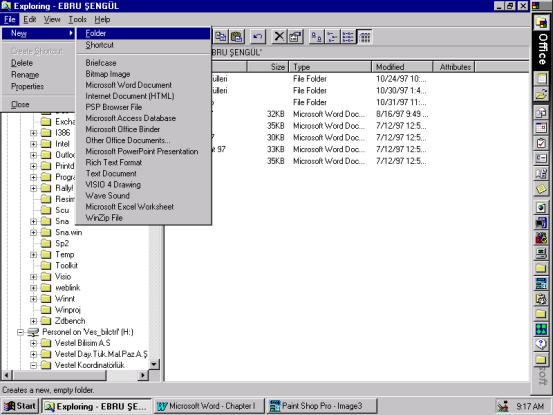The image size is (553, 415).
Task: Expand the I386 folder
Action: (x=34, y=133)
